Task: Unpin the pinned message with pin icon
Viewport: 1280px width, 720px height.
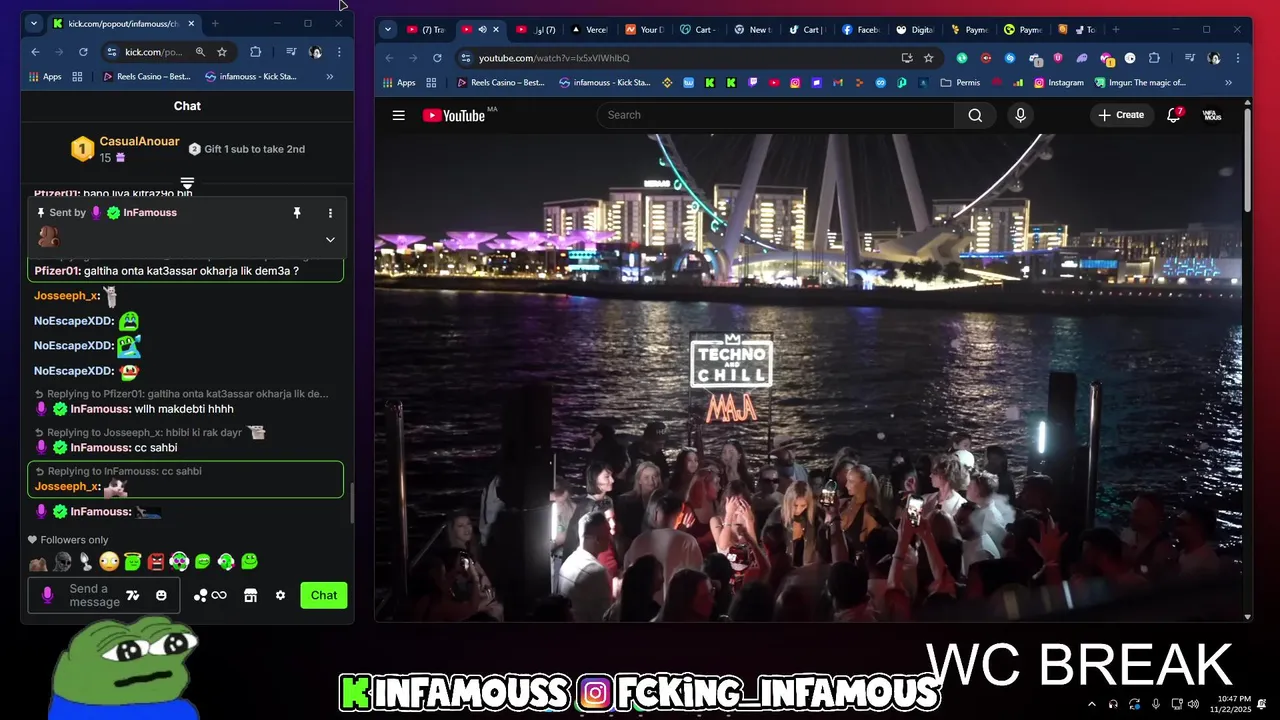Action: click(x=297, y=213)
